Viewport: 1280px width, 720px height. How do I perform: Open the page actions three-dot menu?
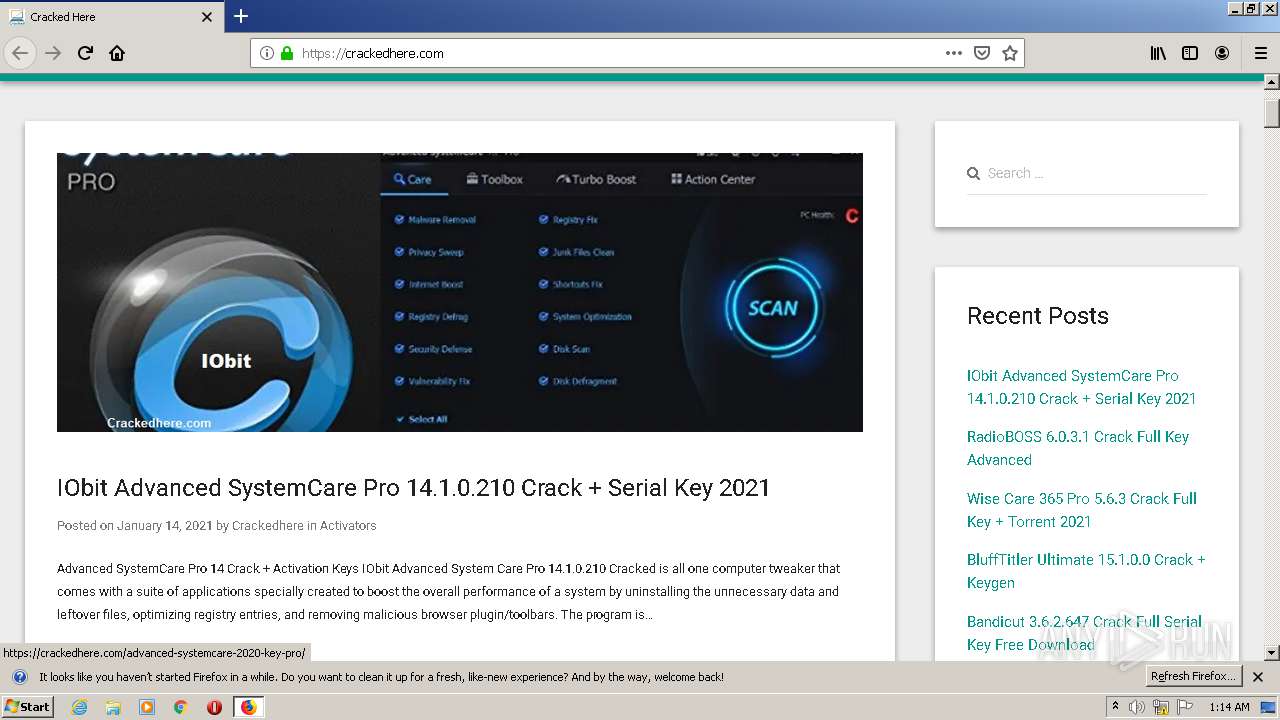(x=954, y=53)
